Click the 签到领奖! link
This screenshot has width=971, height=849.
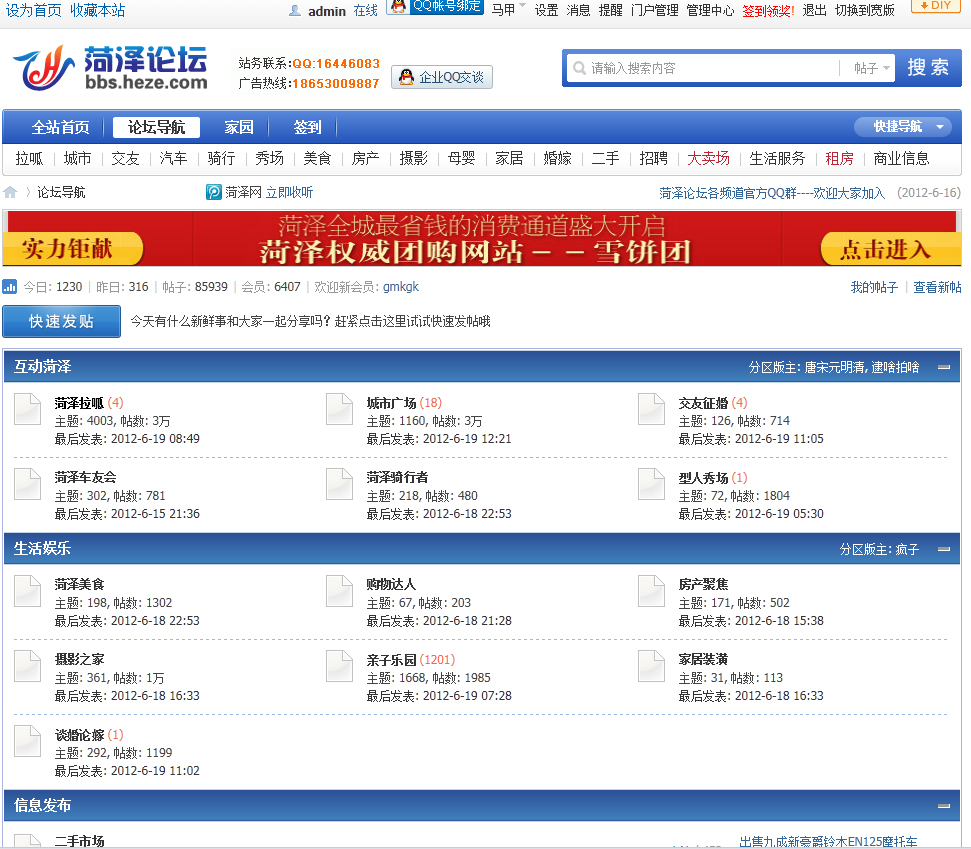tap(768, 11)
